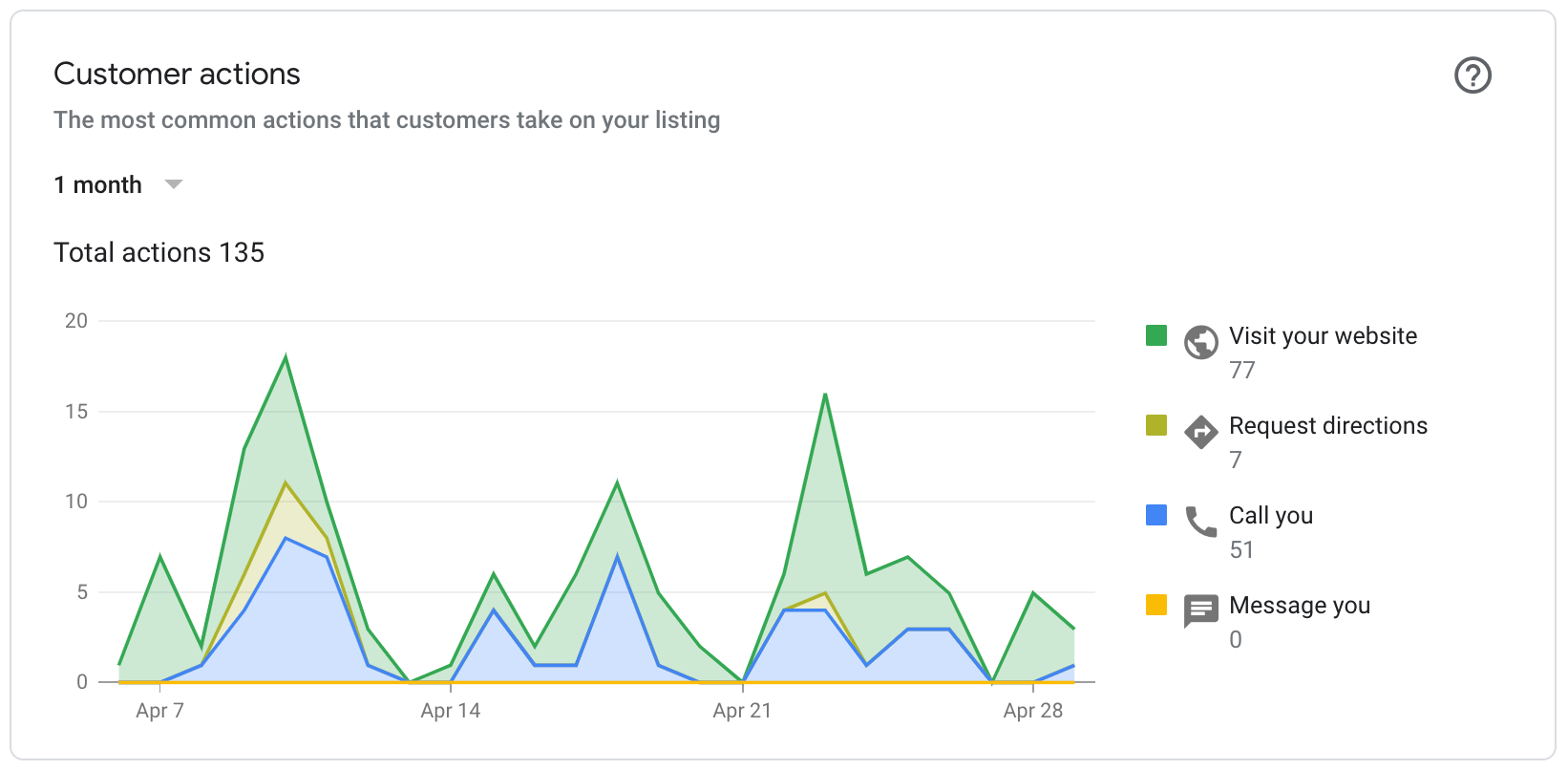
Task: Click the Apr 14 axis date label
Action: coord(451,711)
